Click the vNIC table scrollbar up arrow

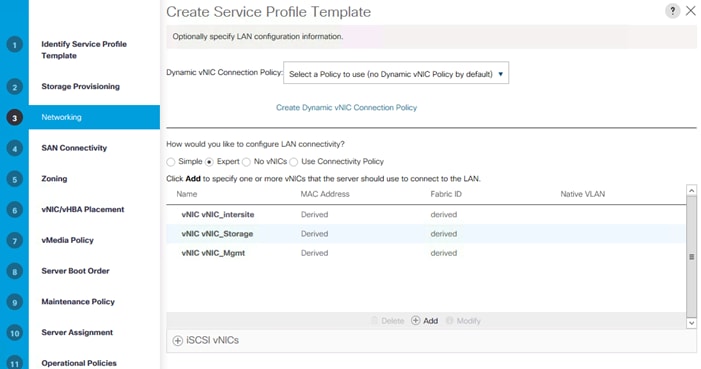[692, 191]
